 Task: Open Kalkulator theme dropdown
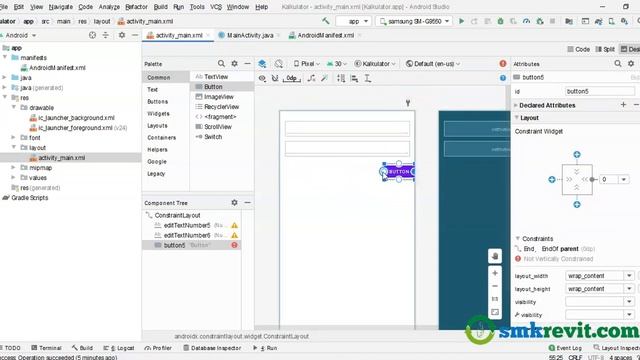coord(375,64)
